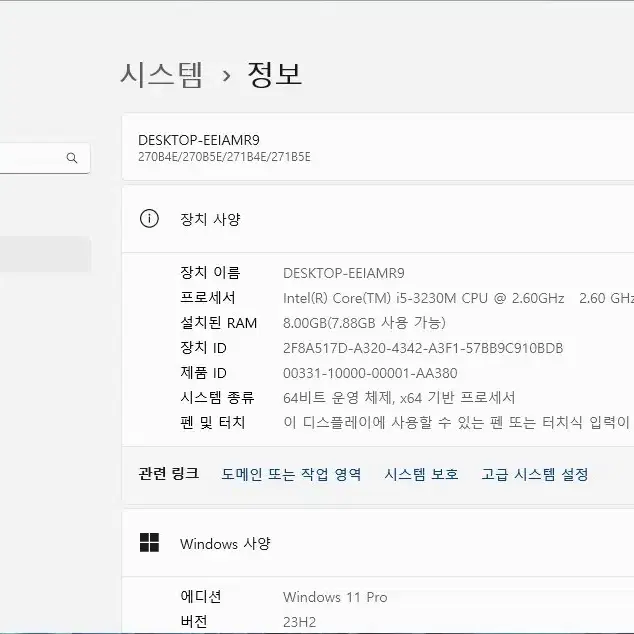Click the Windows logo icon beside Windows 사양
The image size is (634, 634).
(x=149, y=542)
